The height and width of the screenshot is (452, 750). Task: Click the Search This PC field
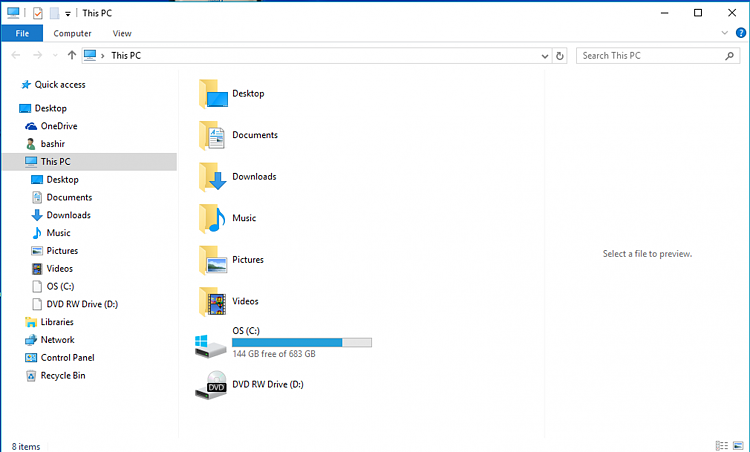point(658,56)
